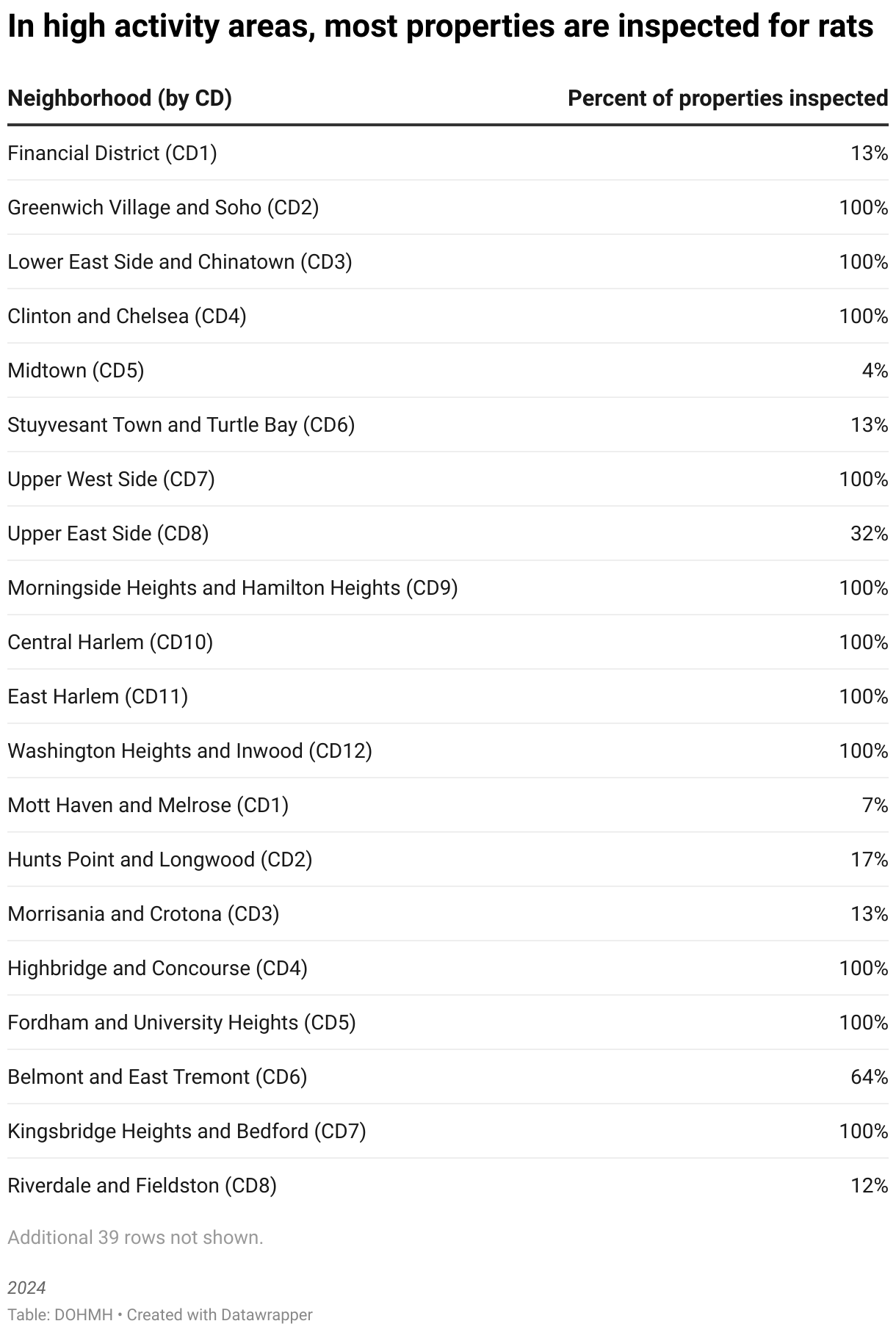Select the Financial District (CD1) row
896x1332 pixels.
[112, 153]
